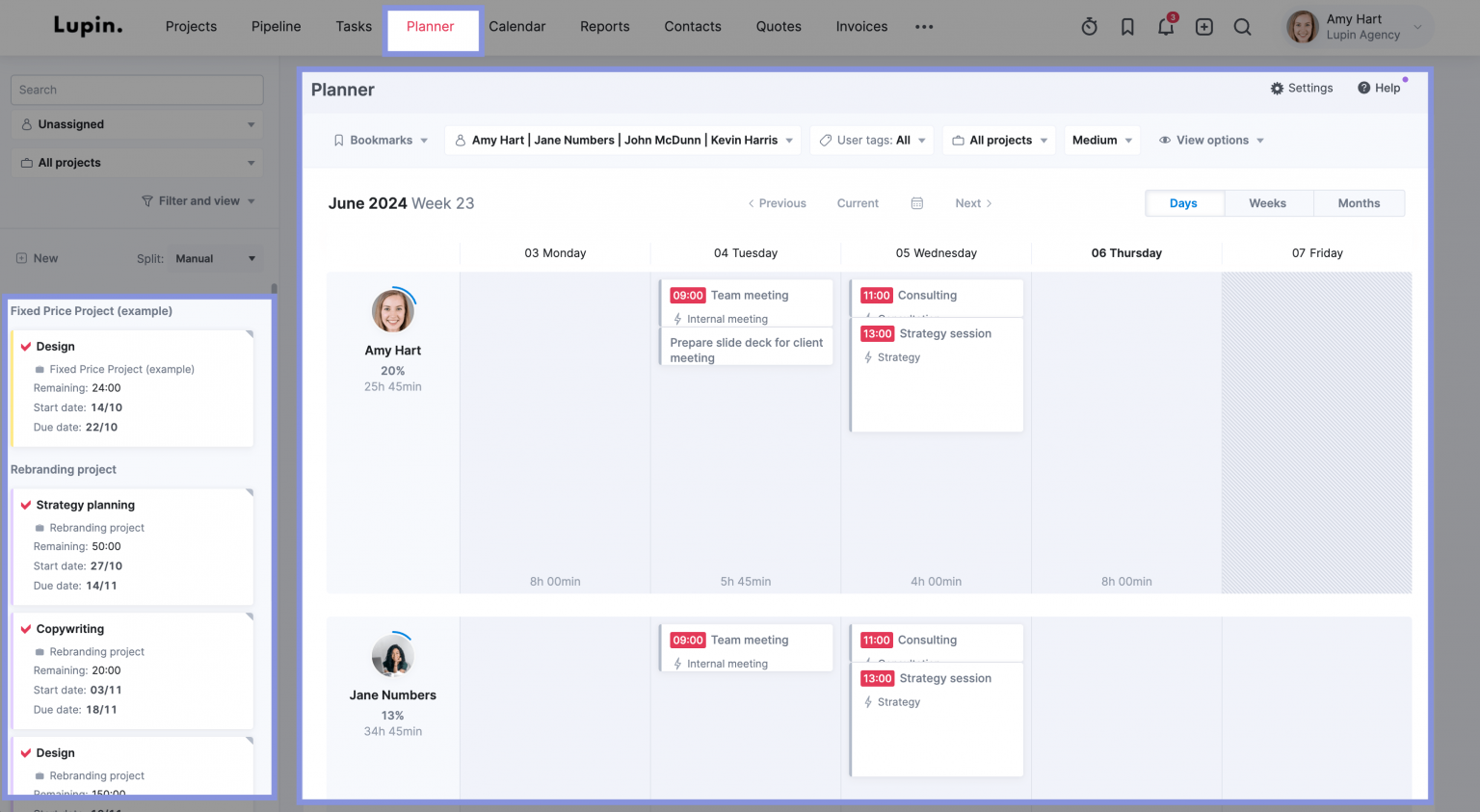Switch to the Calendar tab
The height and width of the screenshot is (812, 1480).
pyautogui.click(x=516, y=26)
